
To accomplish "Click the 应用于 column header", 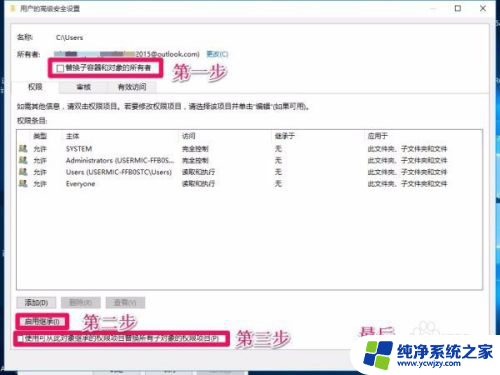I will 378,136.
